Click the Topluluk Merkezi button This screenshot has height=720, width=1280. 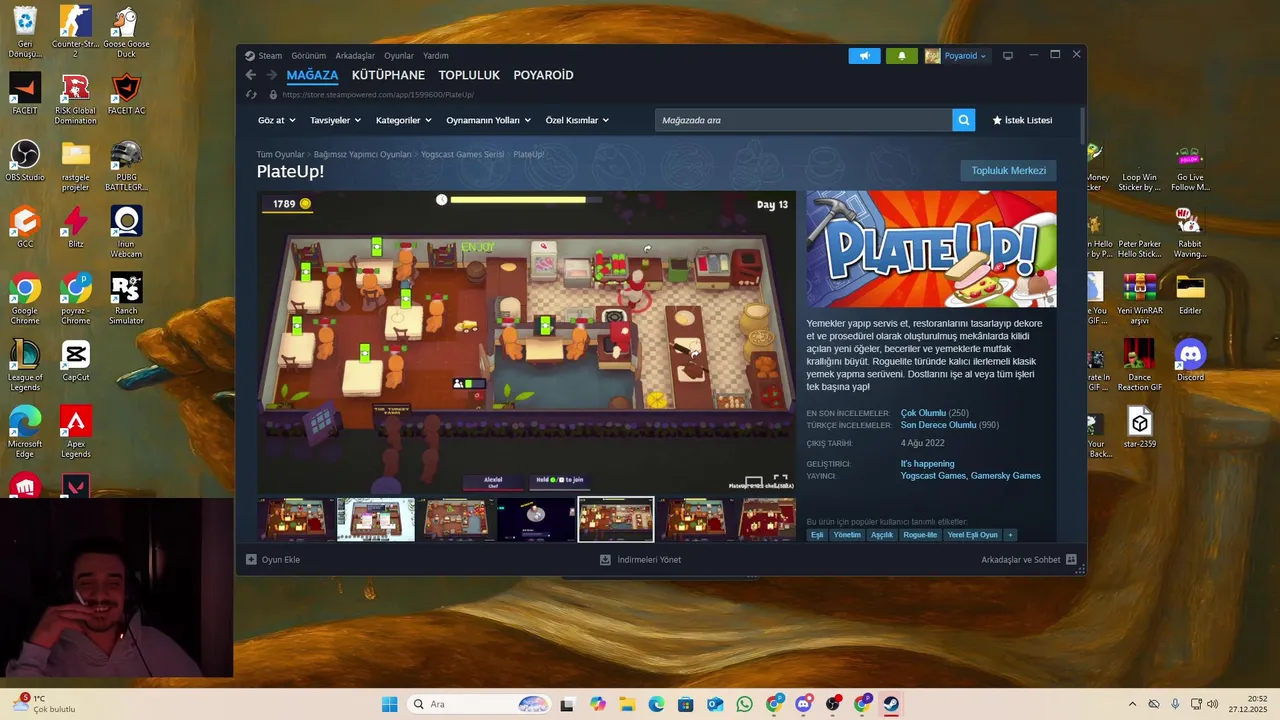click(x=1008, y=170)
